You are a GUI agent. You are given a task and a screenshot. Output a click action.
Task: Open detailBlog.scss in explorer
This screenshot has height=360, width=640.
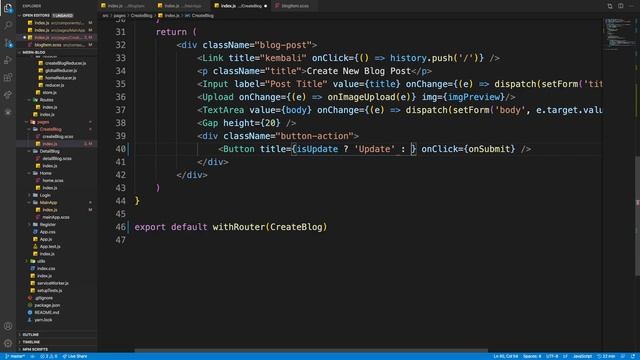57,158
